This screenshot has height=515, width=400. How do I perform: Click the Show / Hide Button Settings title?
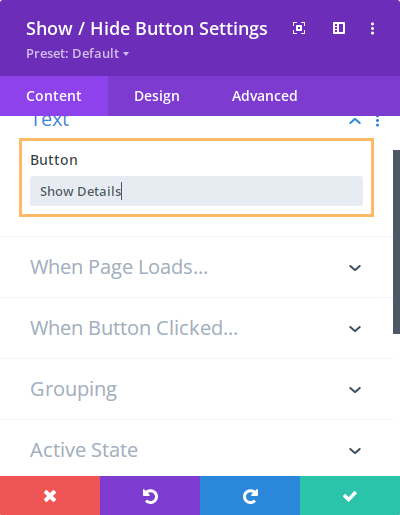pos(147,29)
